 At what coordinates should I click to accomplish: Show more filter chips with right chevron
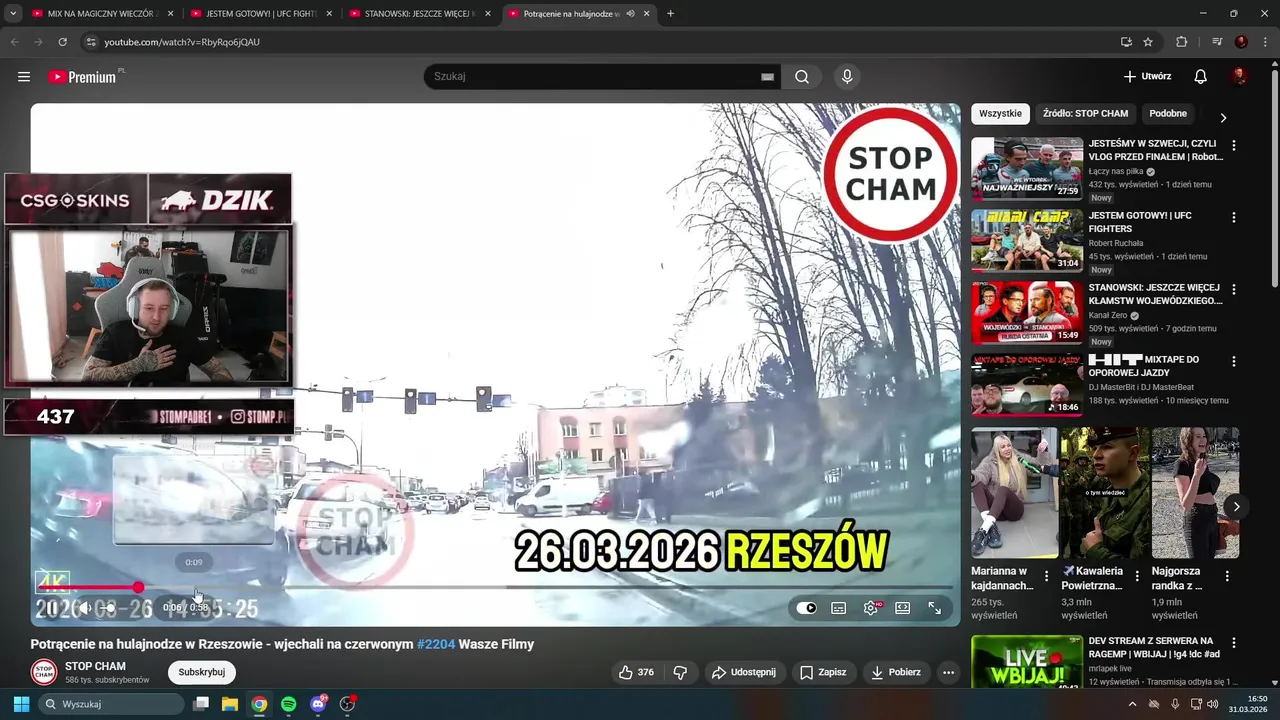1222,117
